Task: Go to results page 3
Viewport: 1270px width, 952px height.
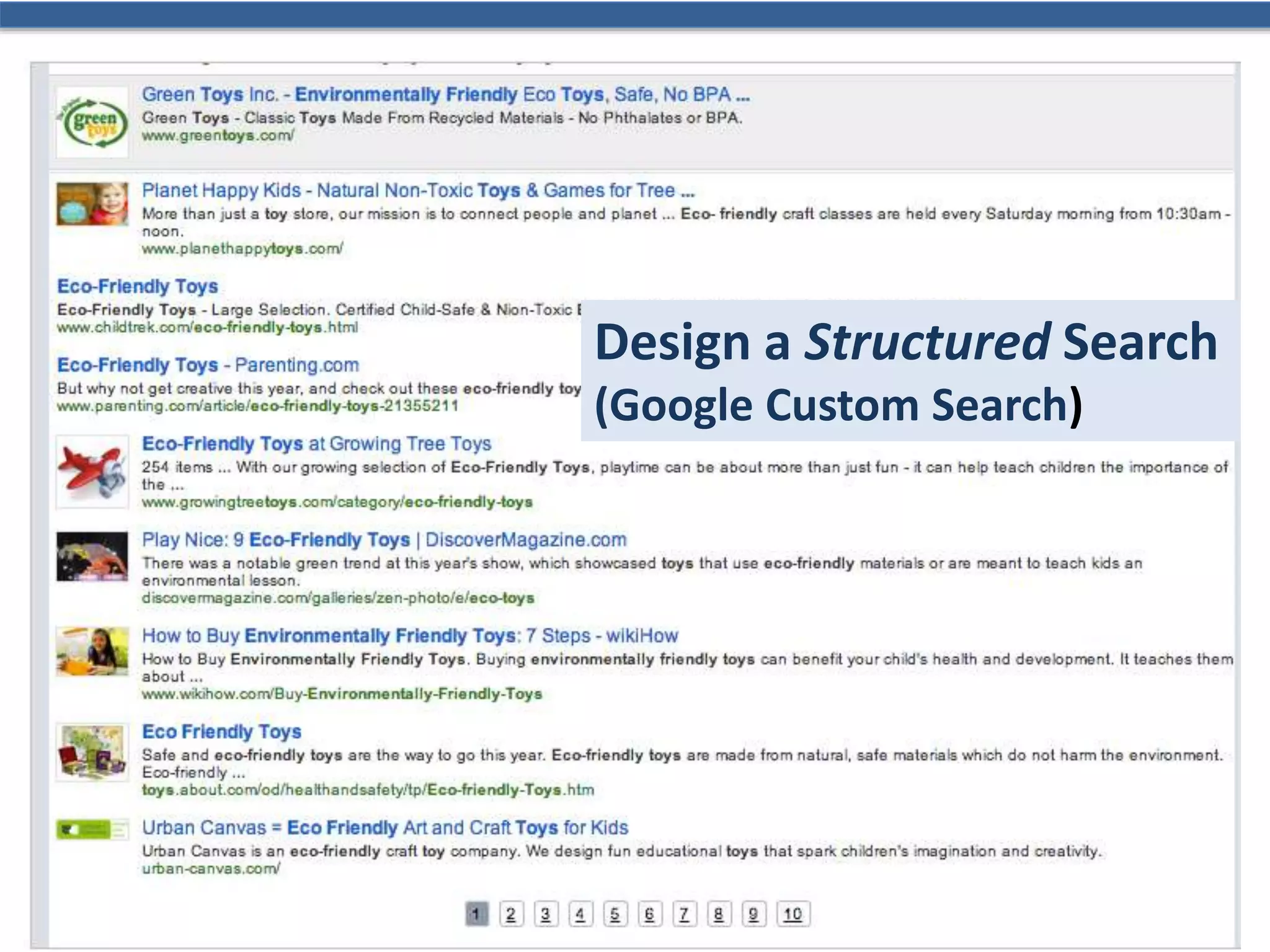Action: coord(546,914)
